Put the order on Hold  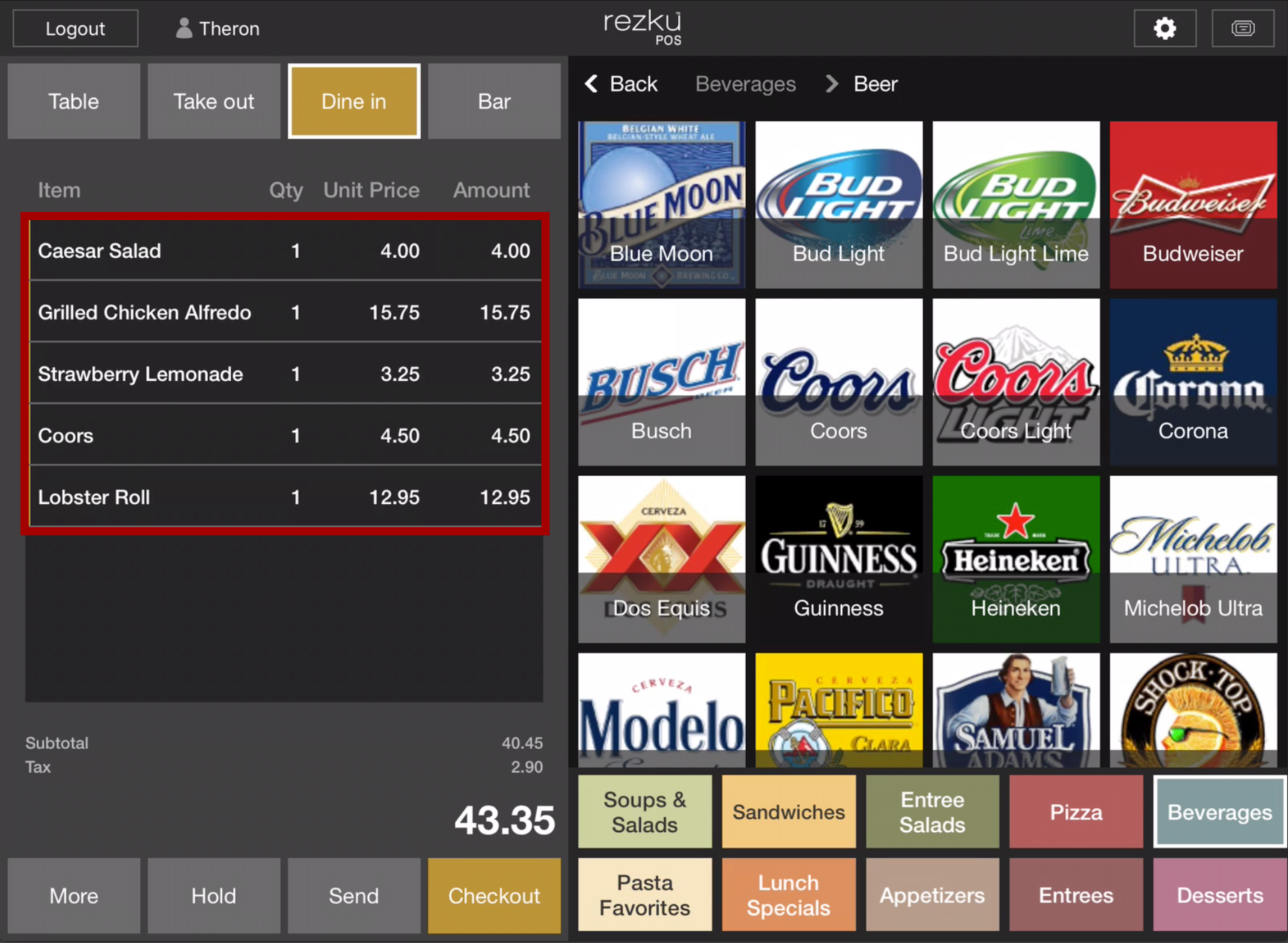(214, 895)
